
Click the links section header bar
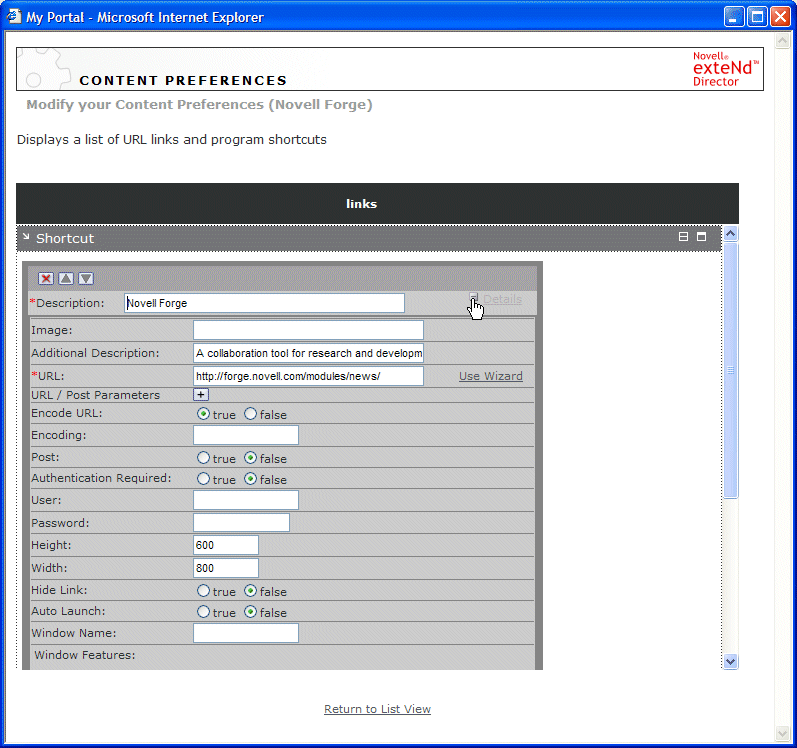pyautogui.click(x=377, y=204)
